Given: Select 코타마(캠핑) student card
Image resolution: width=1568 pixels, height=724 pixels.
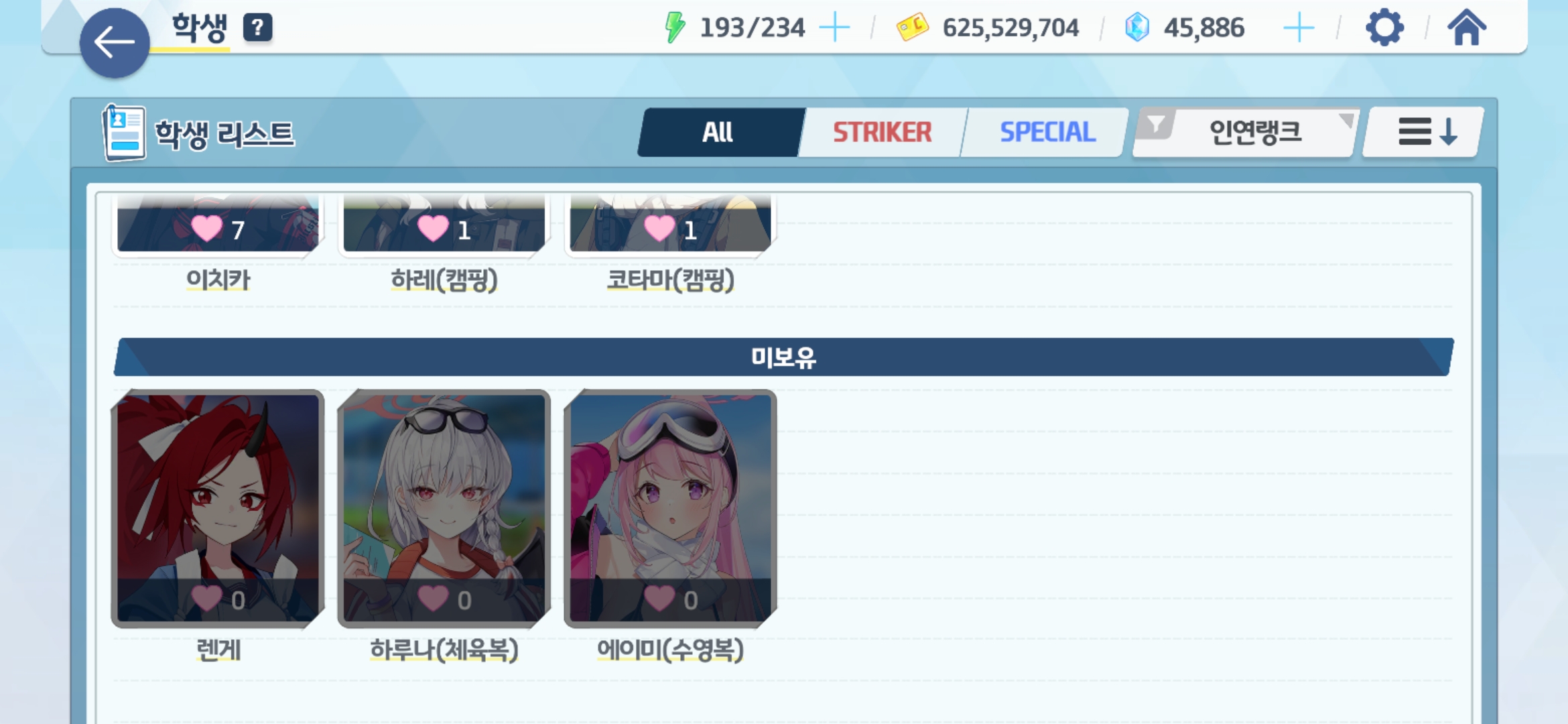Looking at the screenshot, I should pyautogui.click(x=670, y=225).
